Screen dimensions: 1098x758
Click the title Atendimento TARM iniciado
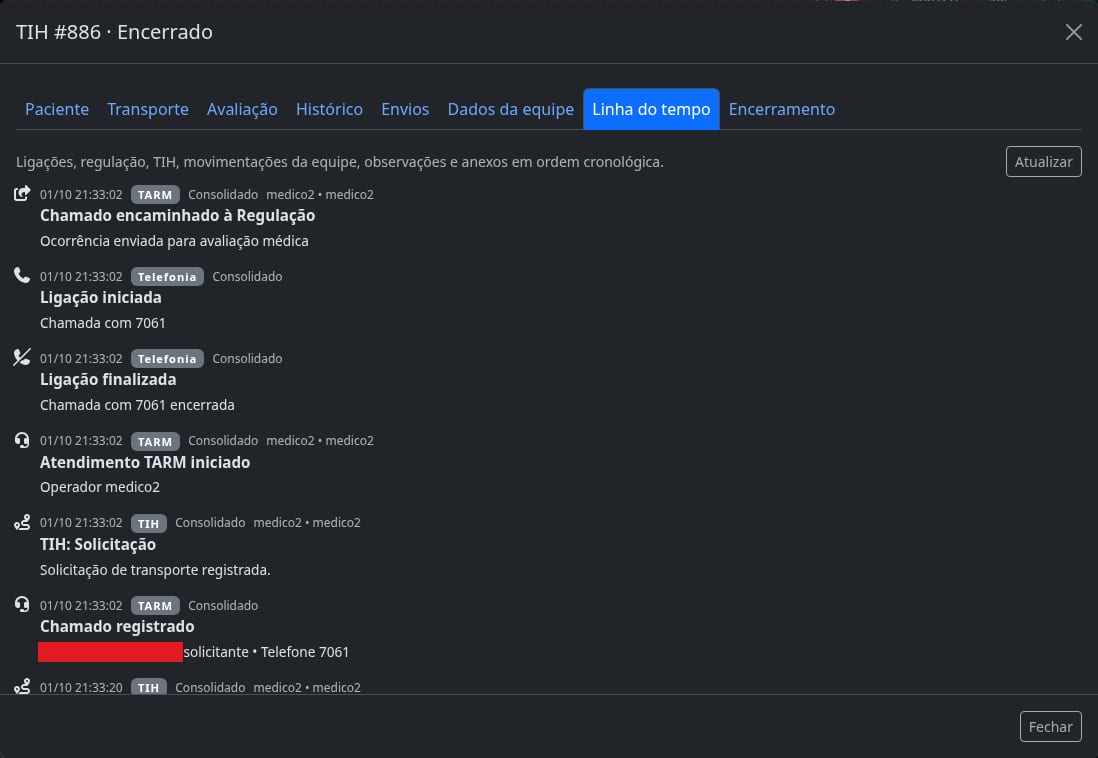pyautogui.click(x=144, y=462)
